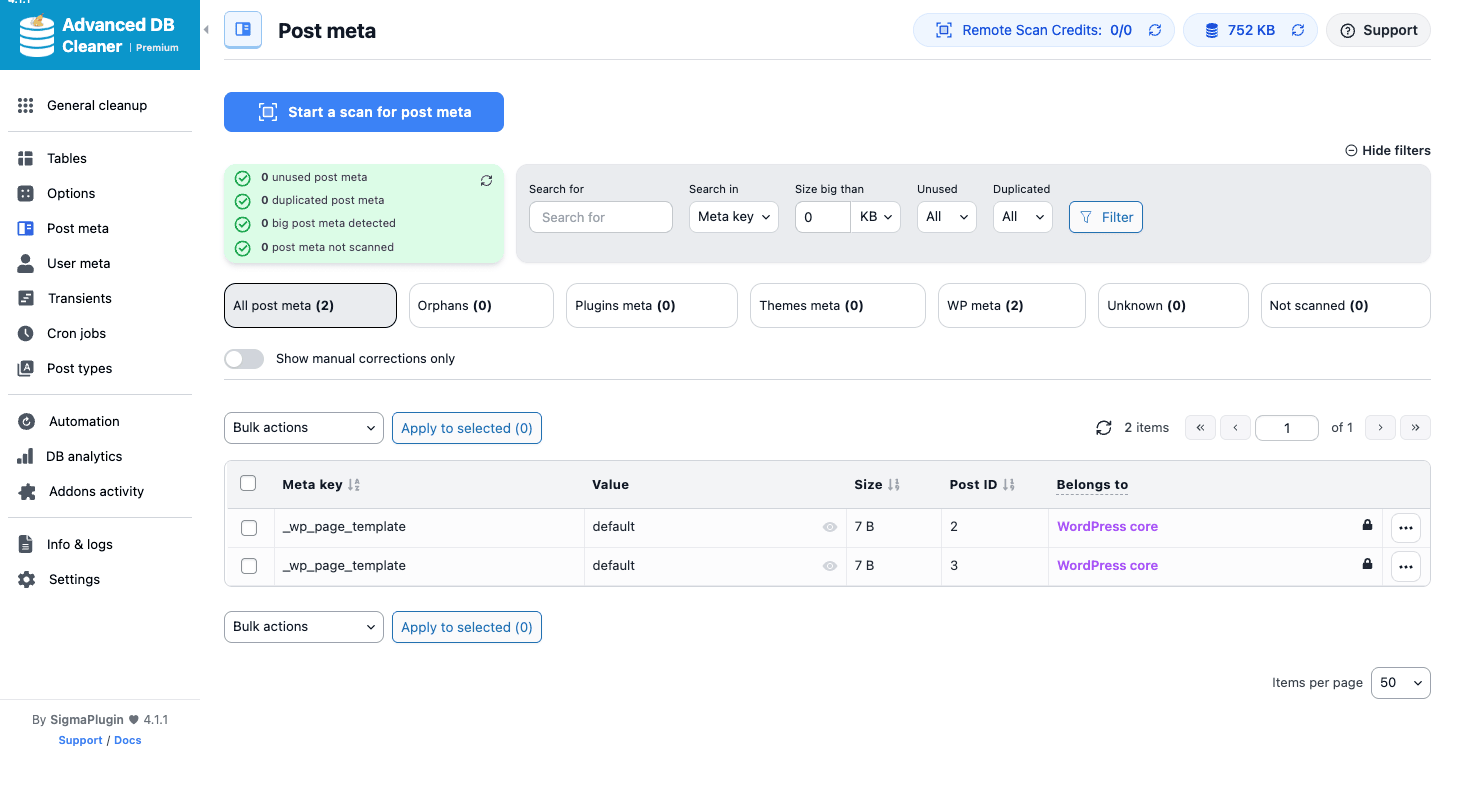Click the Size big than number field

pos(823,217)
